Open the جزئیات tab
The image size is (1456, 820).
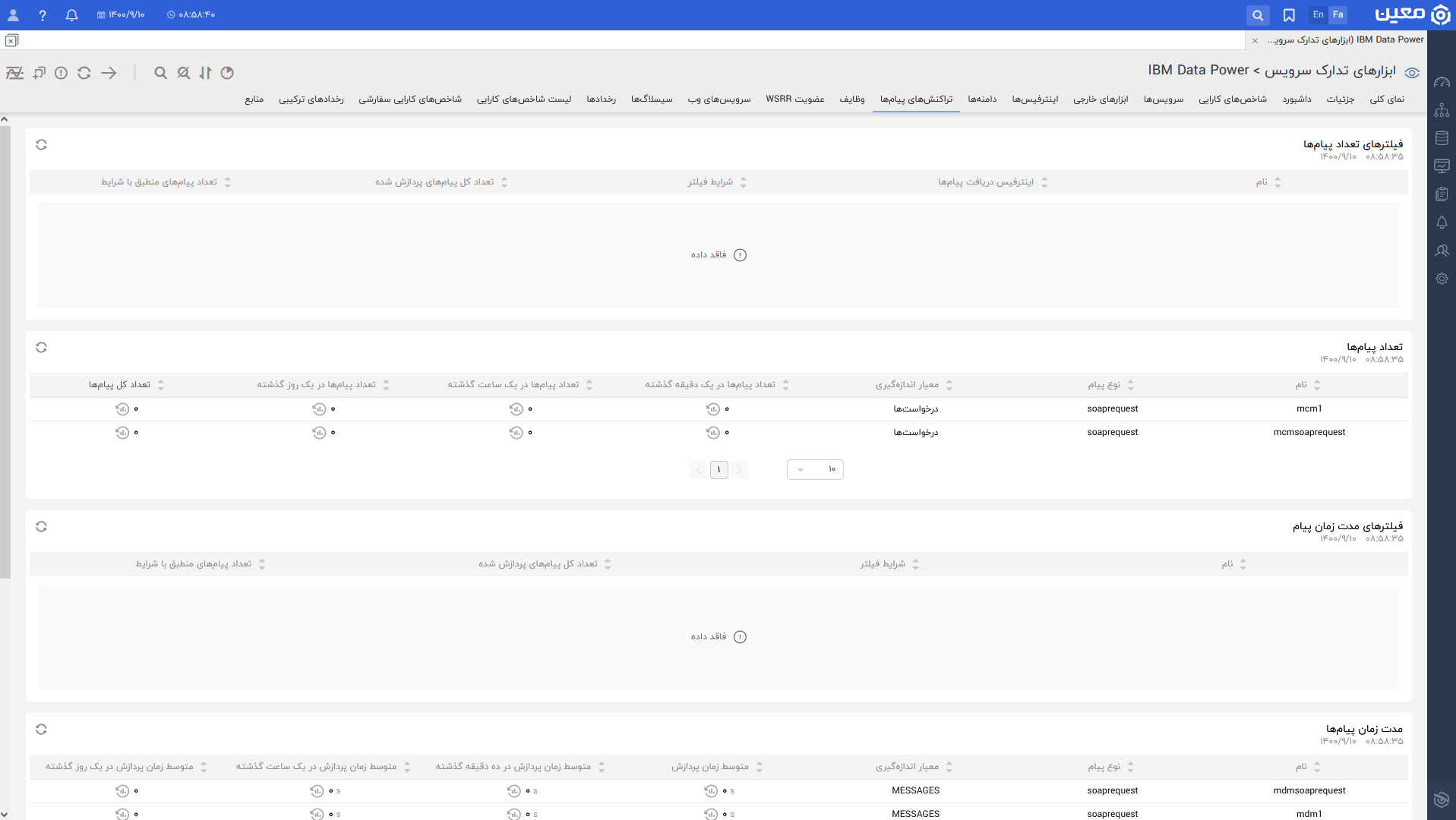point(1341,99)
